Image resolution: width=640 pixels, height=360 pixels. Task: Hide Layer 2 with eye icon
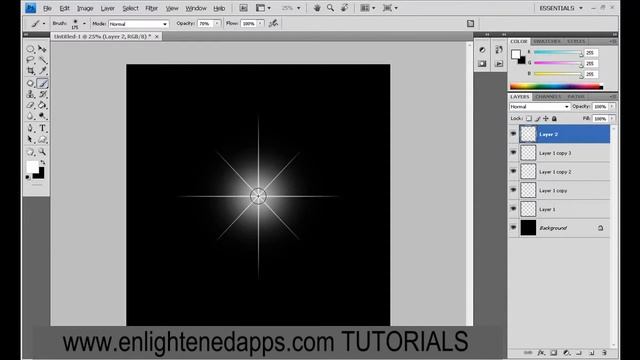pyautogui.click(x=513, y=134)
